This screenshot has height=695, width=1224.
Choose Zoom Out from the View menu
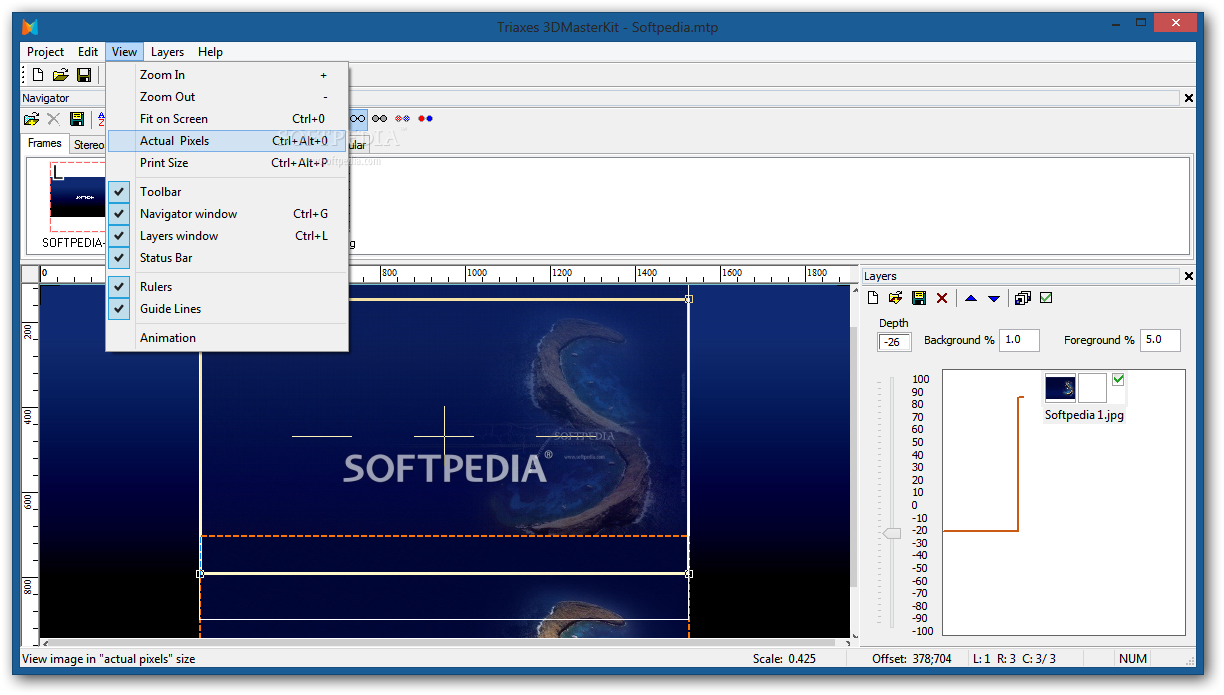point(227,97)
